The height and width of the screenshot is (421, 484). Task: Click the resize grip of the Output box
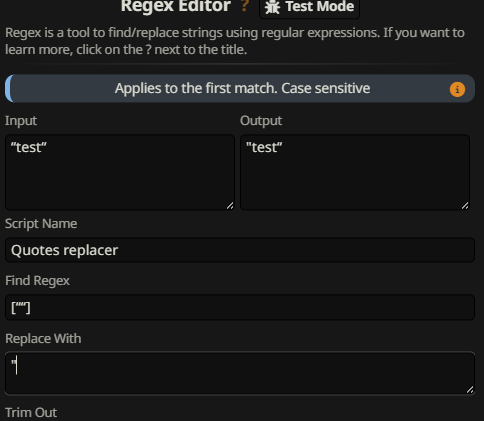point(465,206)
